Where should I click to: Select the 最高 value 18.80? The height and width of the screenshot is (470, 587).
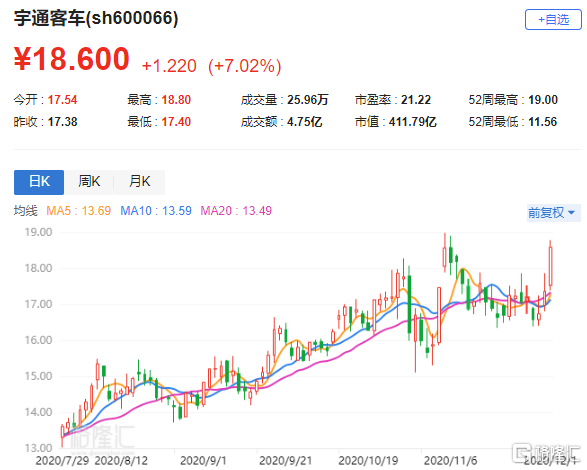point(176,100)
